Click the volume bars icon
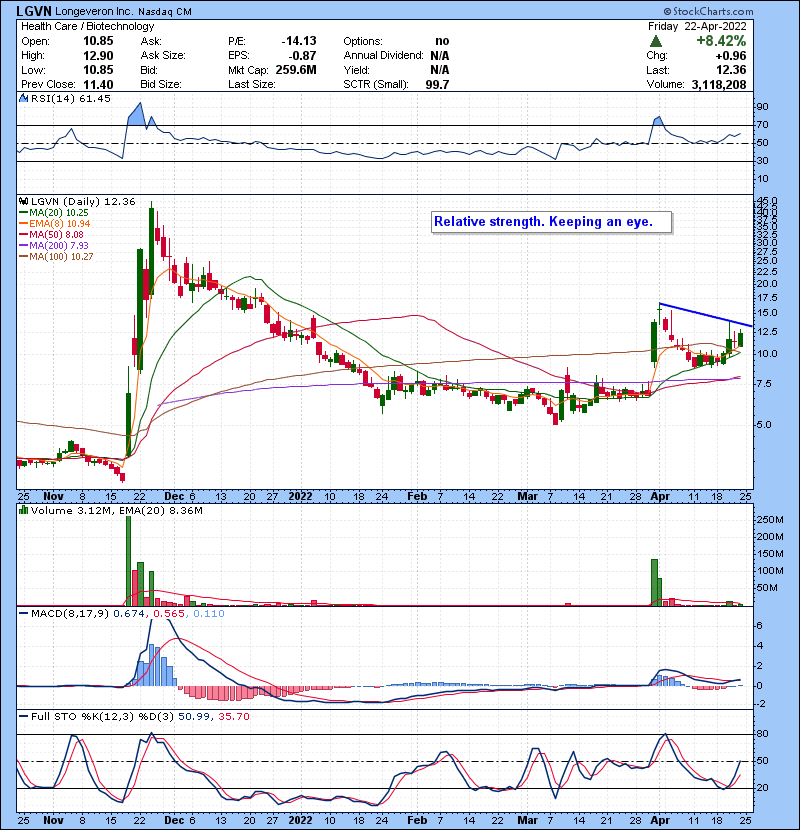Screen dimensions: 800x830 click(x=23, y=510)
